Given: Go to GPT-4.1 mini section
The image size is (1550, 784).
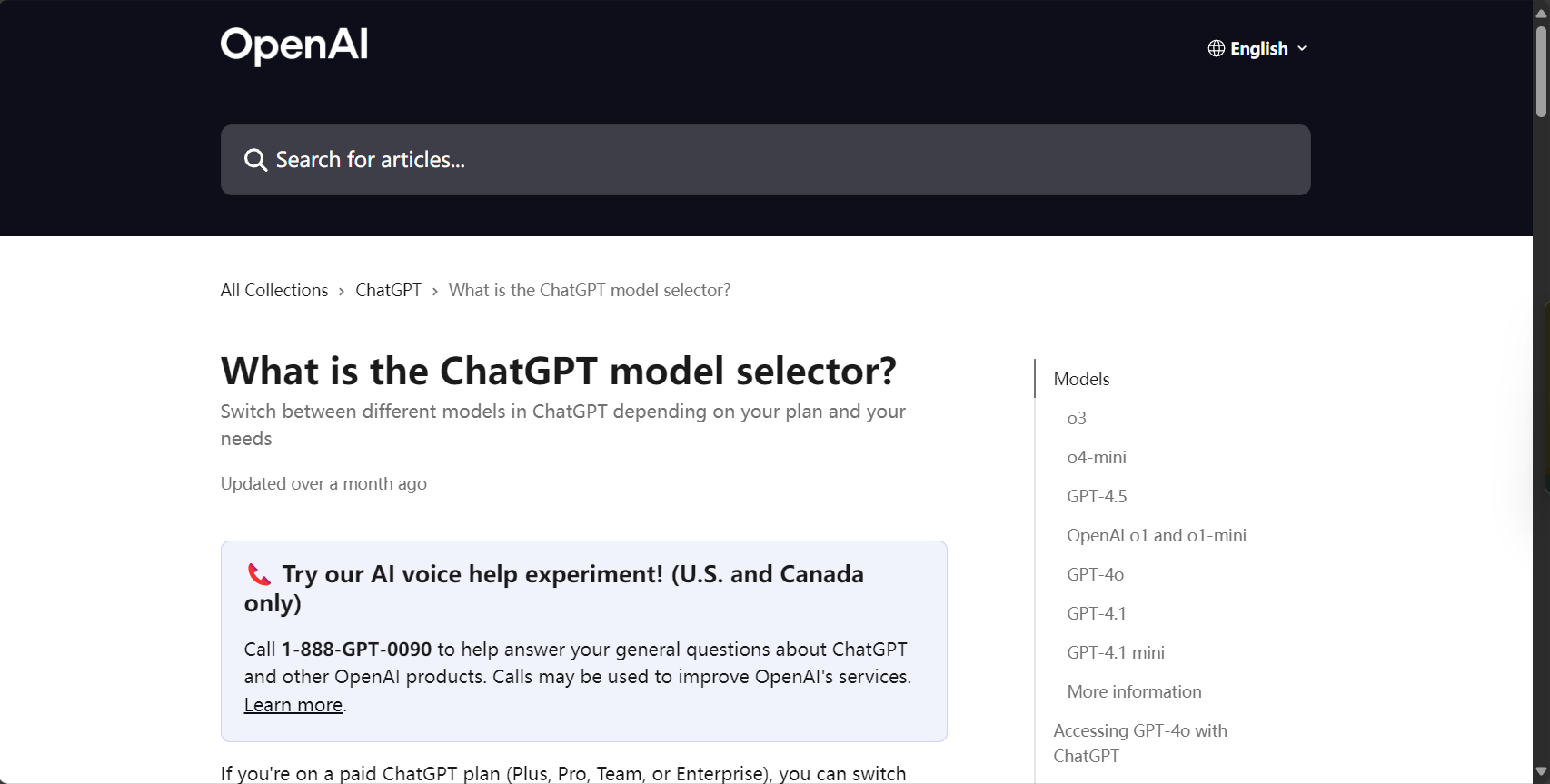Looking at the screenshot, I should pos(1116,652).
